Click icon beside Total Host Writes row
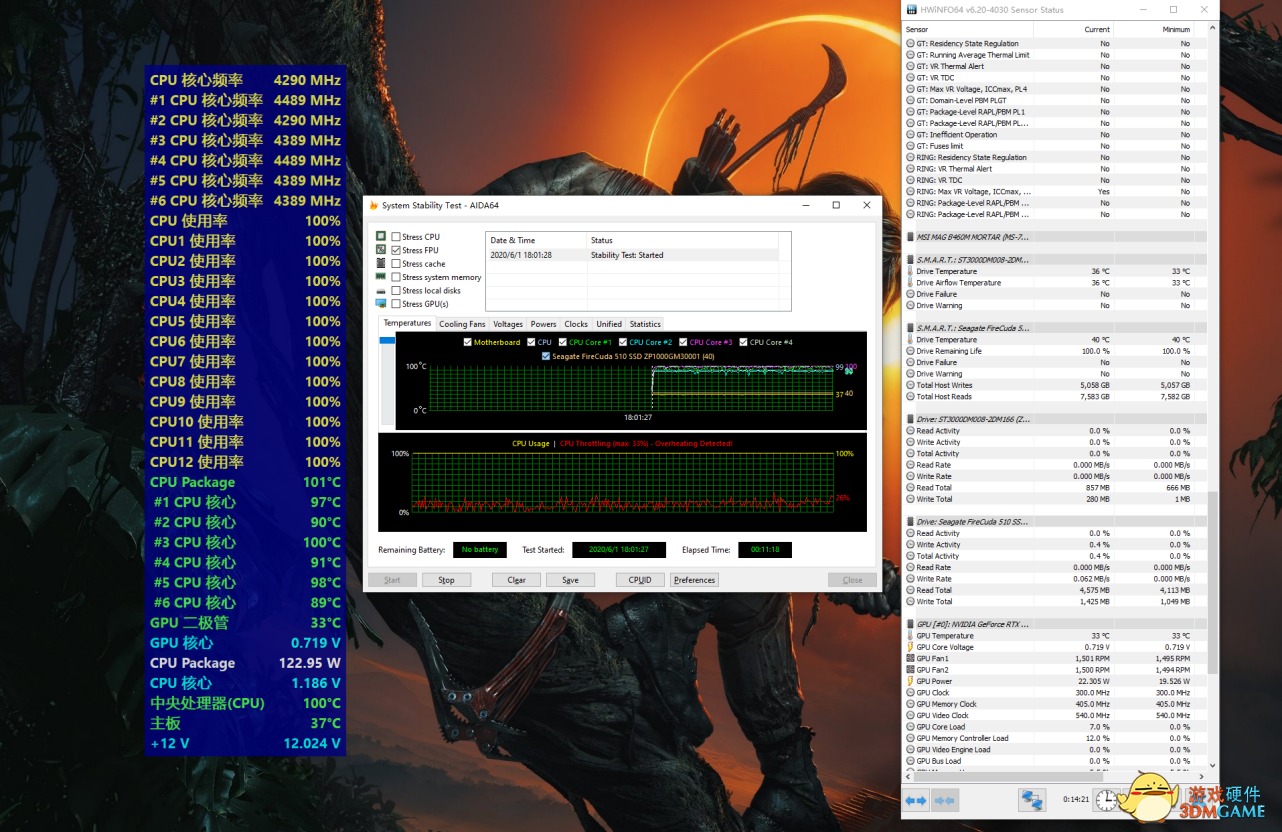This screenshot has width=1282, height=832. [910, 385]
